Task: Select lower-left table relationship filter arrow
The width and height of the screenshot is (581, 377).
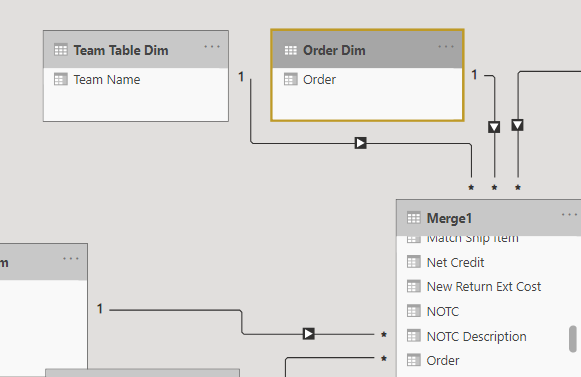Action: (x=309, y=334)
